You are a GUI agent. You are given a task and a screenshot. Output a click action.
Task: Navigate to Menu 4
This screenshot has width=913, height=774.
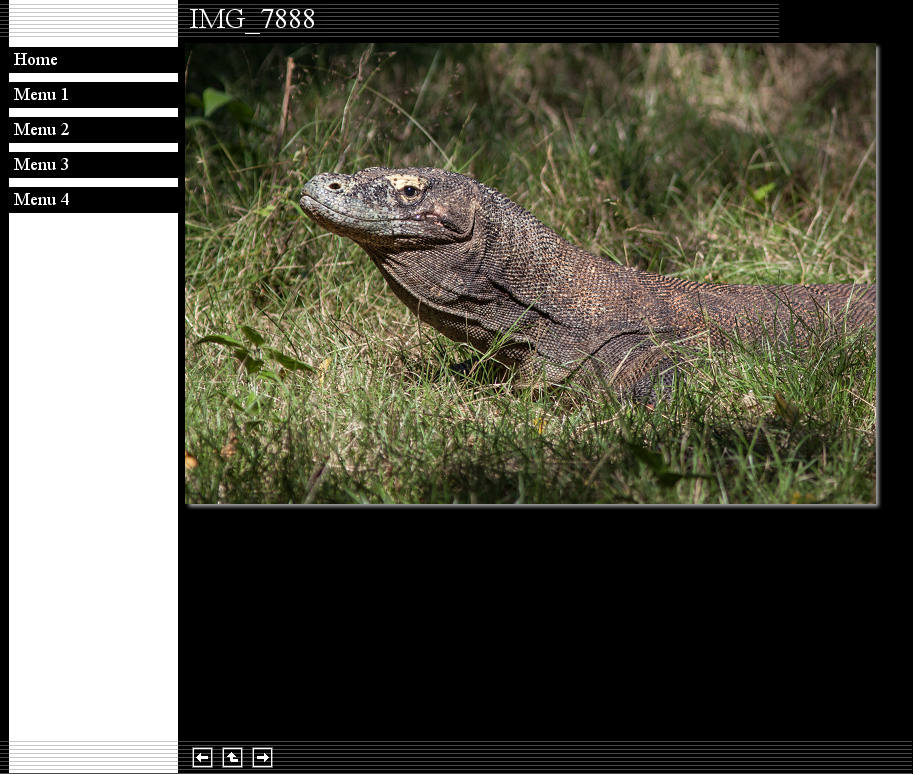point(41,200)
